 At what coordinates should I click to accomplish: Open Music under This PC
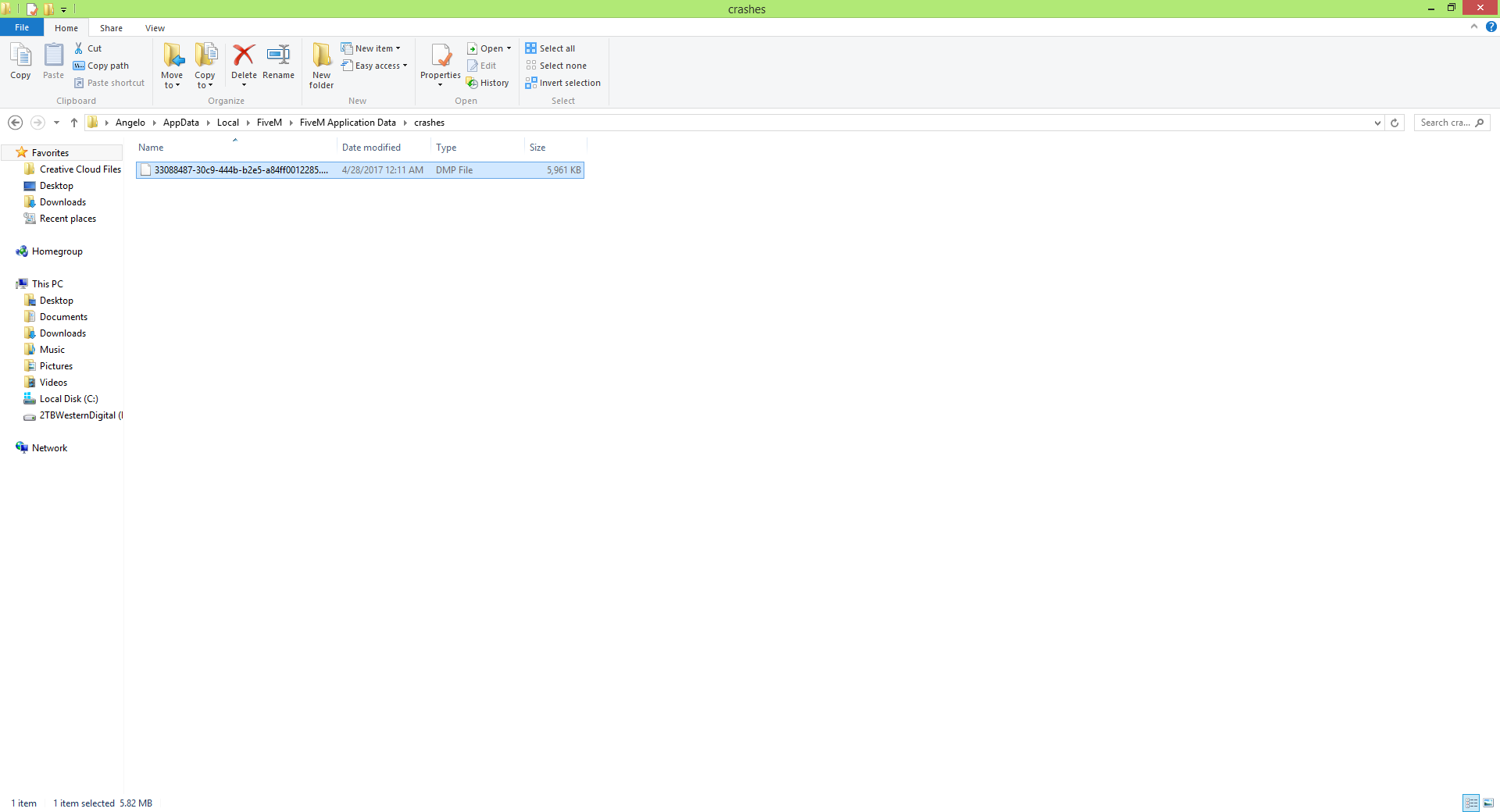click(x=45, y=350)
